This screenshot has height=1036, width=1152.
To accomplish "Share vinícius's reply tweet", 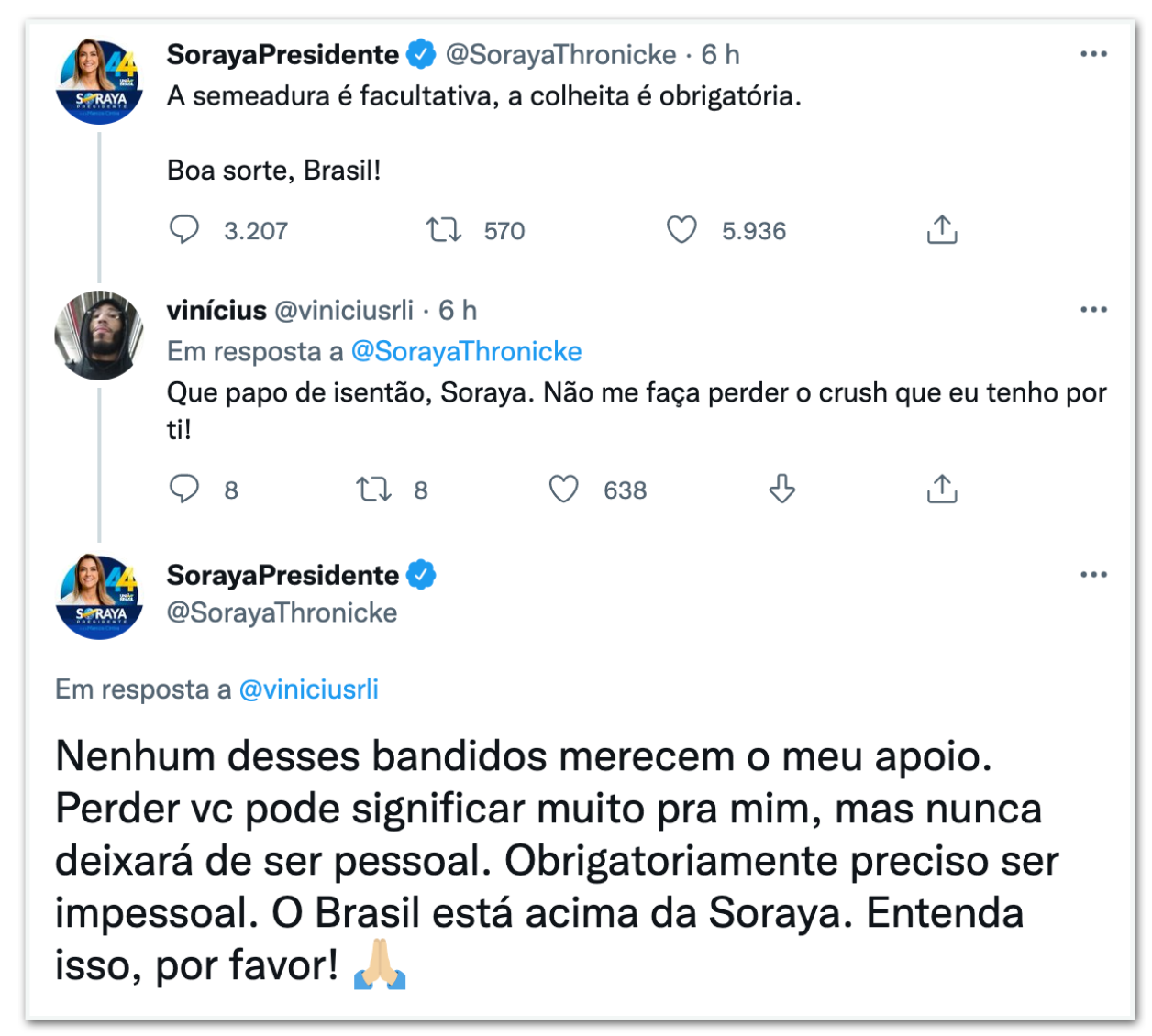I will tap(942, 489).
